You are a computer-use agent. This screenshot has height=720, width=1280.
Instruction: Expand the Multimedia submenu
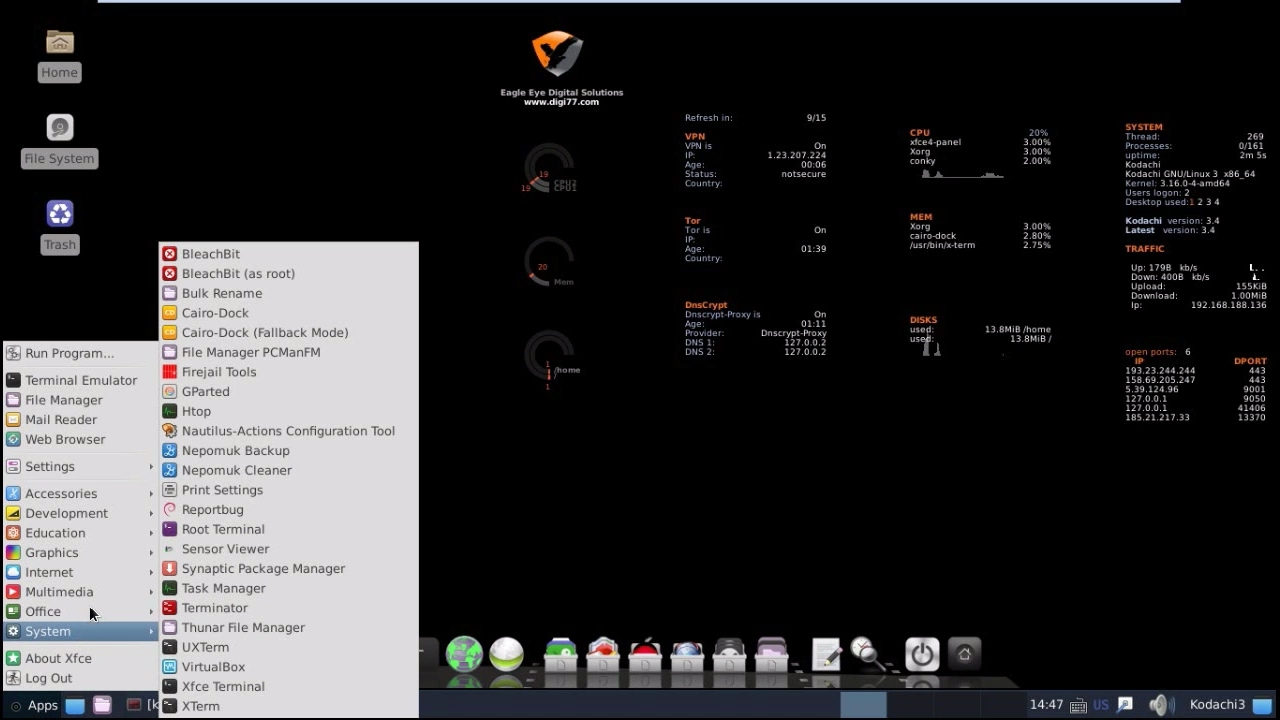(x=81, y=592)
